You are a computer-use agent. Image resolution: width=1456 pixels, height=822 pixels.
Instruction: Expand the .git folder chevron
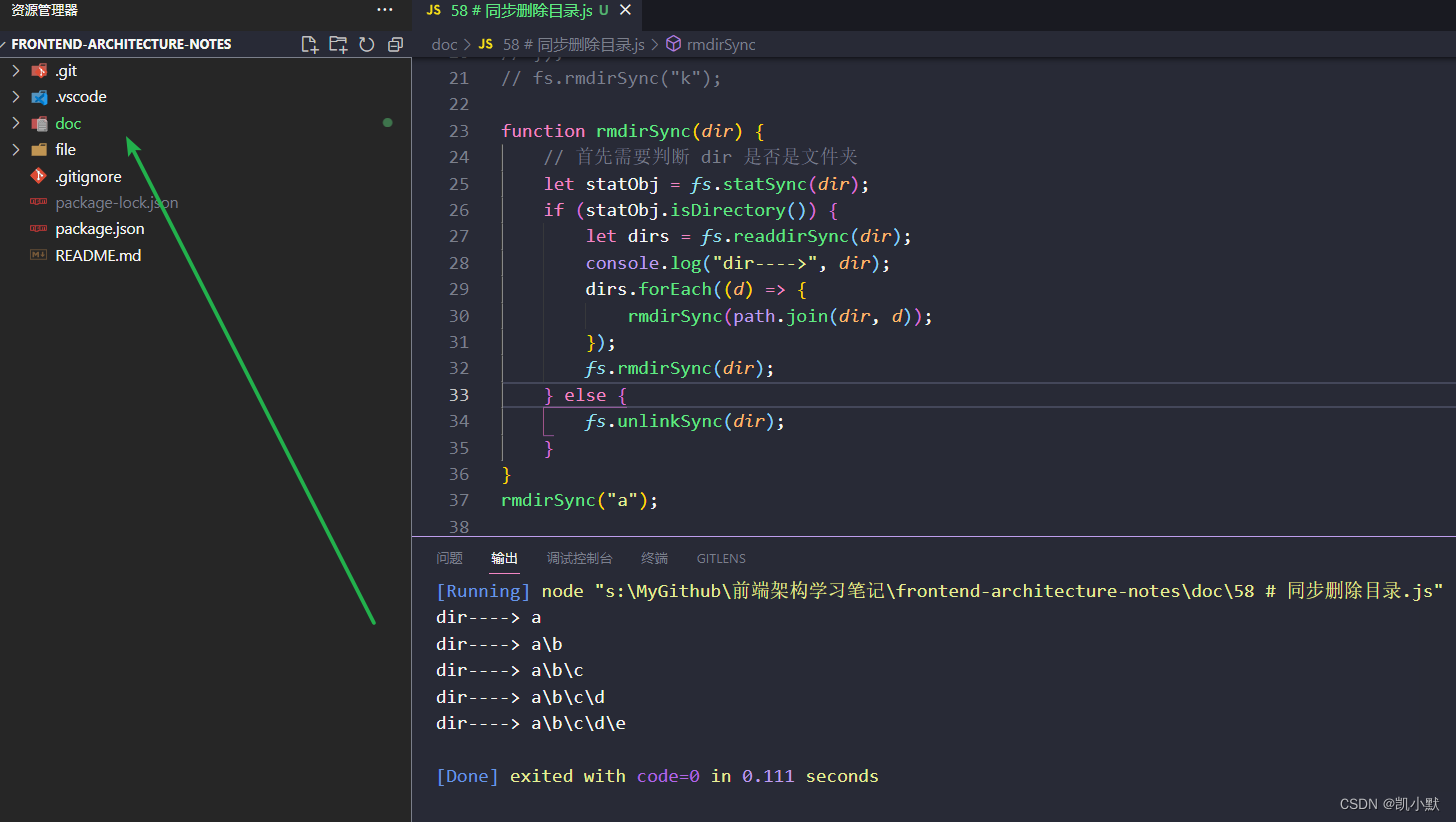[16, 71]
